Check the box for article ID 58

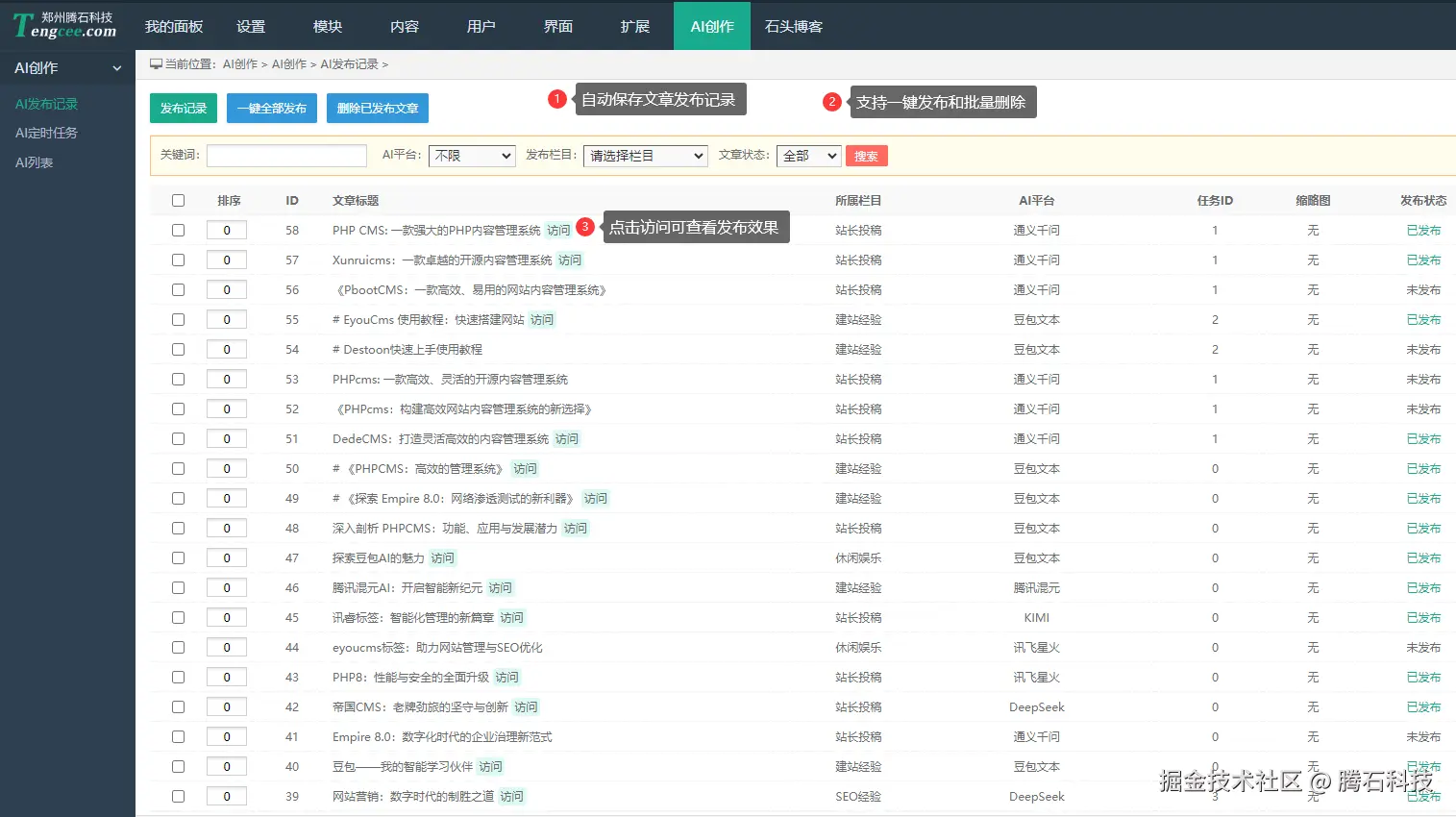(x=178, y=231)
